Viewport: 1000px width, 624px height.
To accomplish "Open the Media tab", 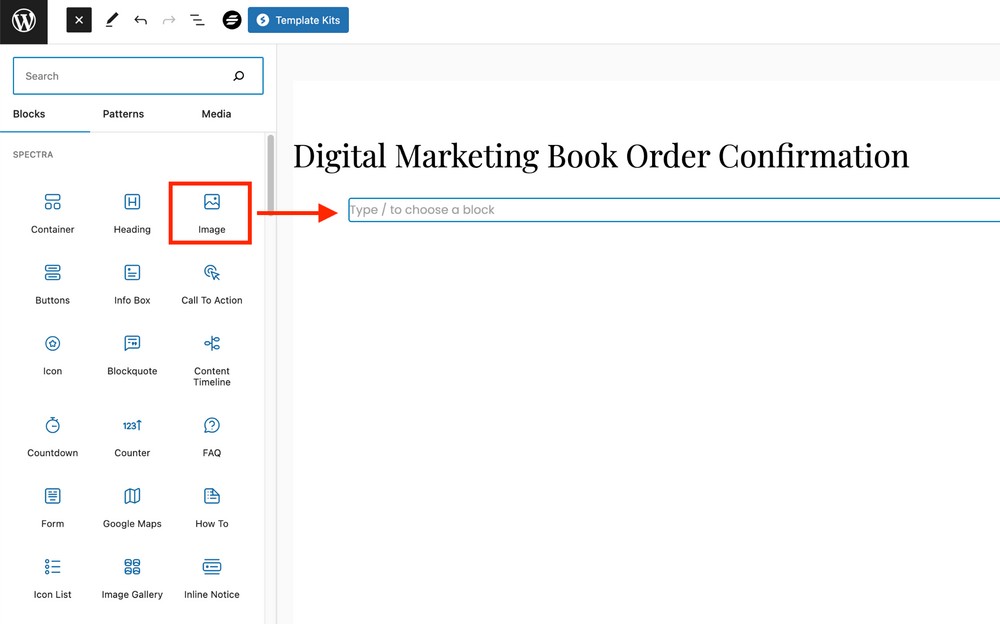I will (x=215, y=113).
